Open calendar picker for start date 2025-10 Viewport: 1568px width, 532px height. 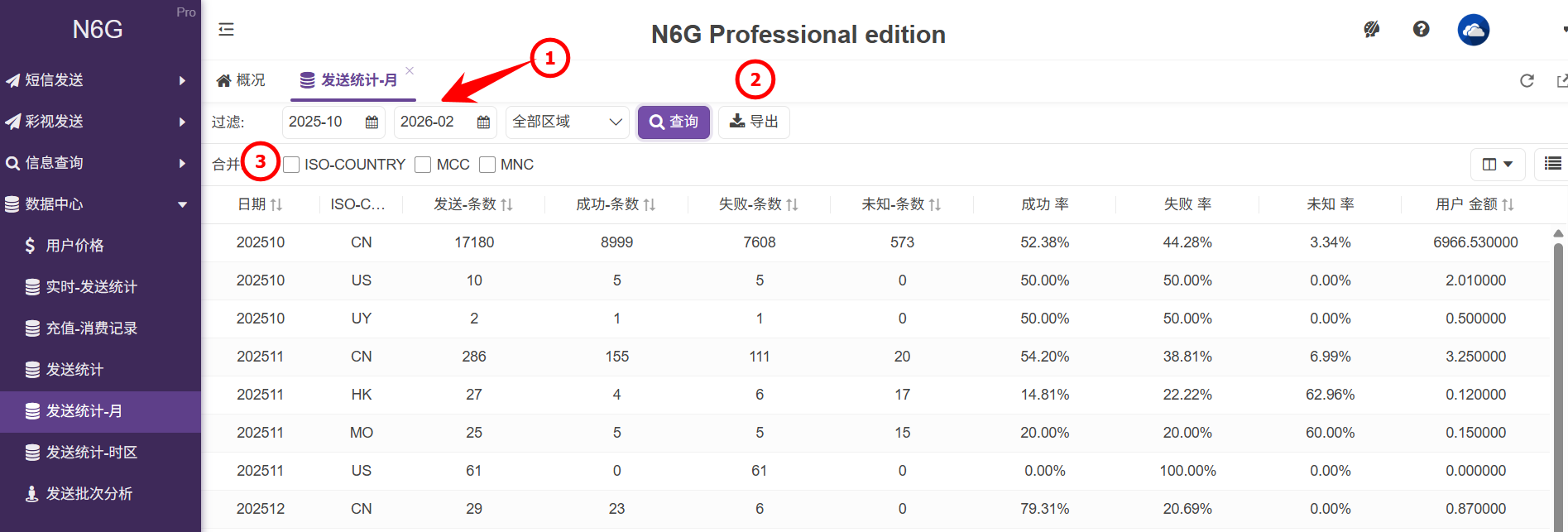tap(372, 122)
